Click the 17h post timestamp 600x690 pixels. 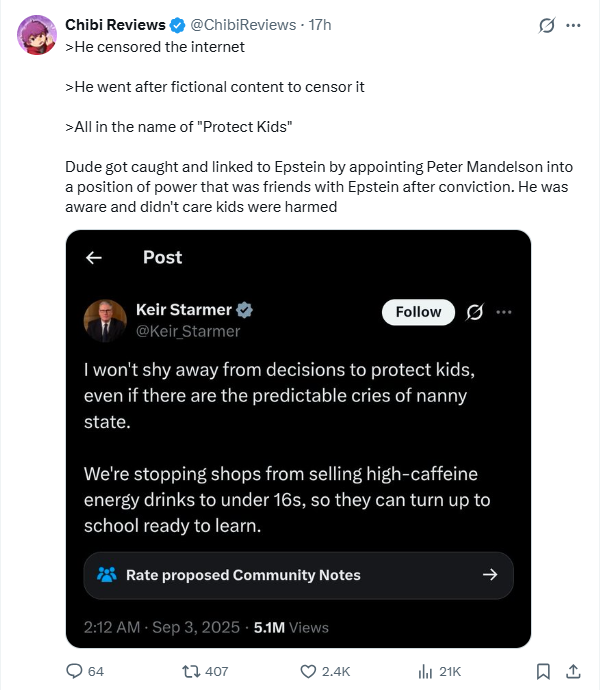(x=320, y=24)
